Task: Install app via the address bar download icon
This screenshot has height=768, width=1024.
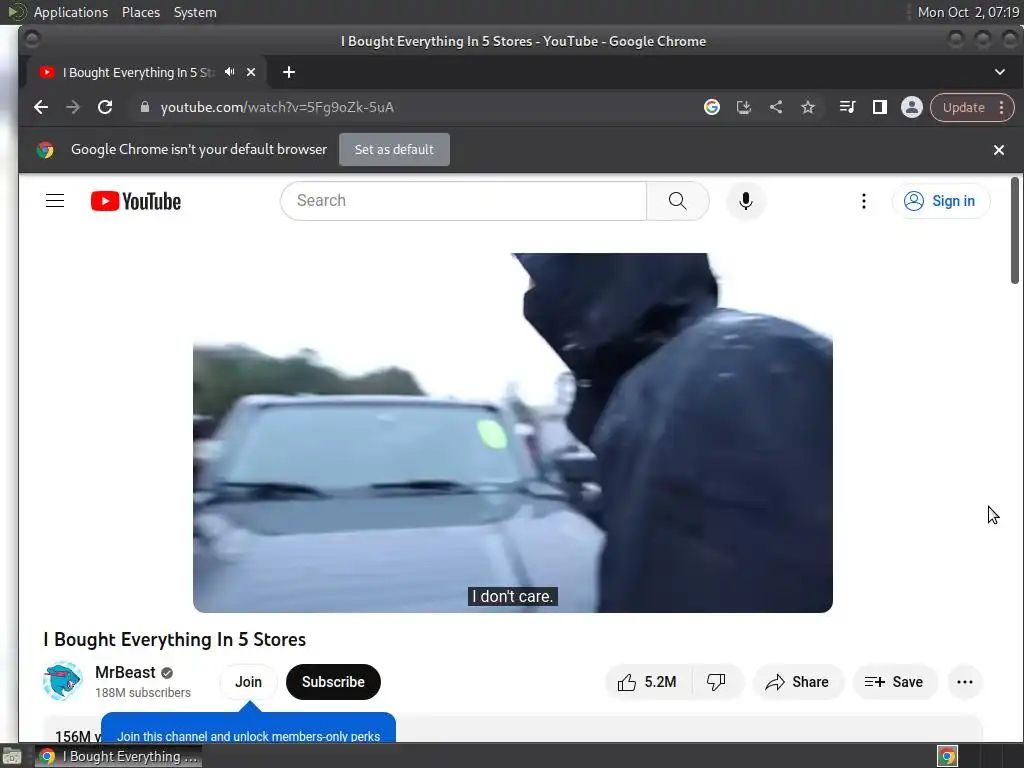Action: (744, 107)
